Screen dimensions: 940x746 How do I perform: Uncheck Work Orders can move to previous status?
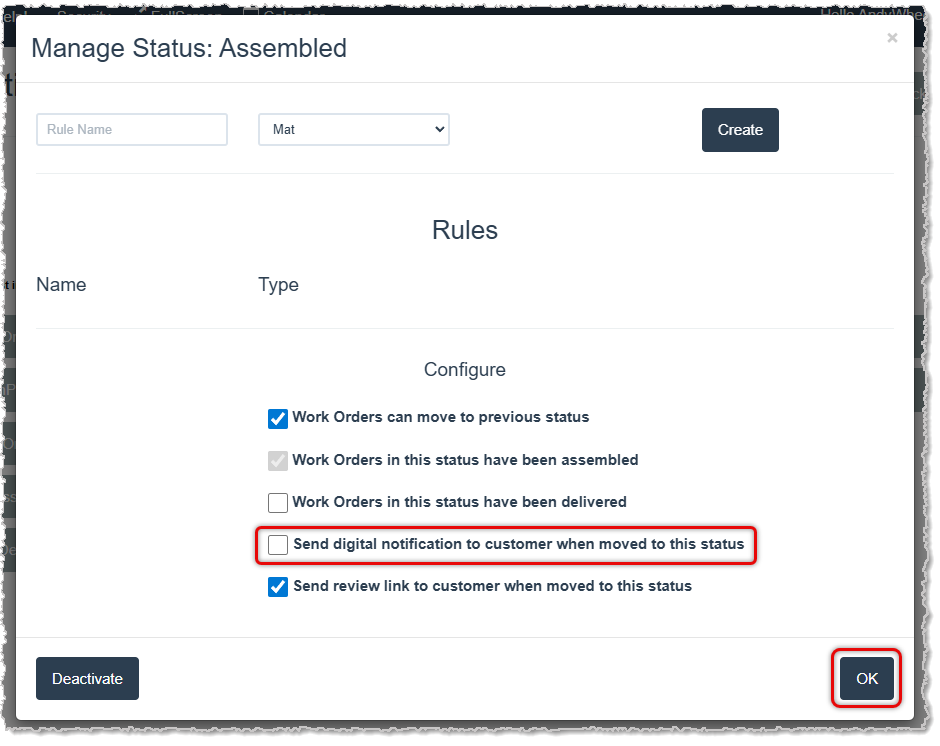(x=277, y=418)
